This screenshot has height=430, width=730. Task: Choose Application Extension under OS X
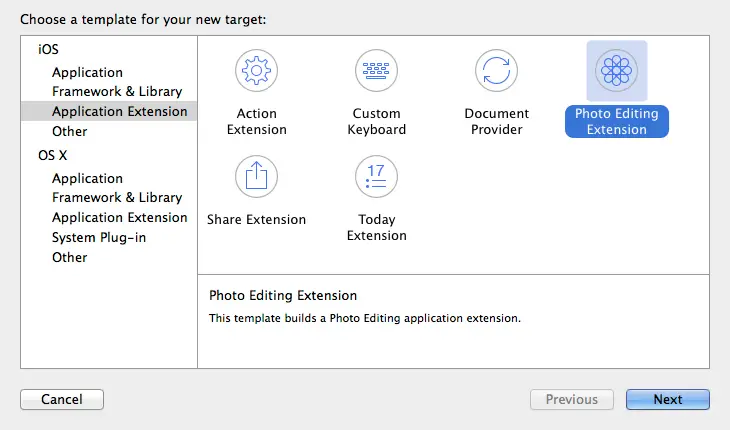[119, 217]
